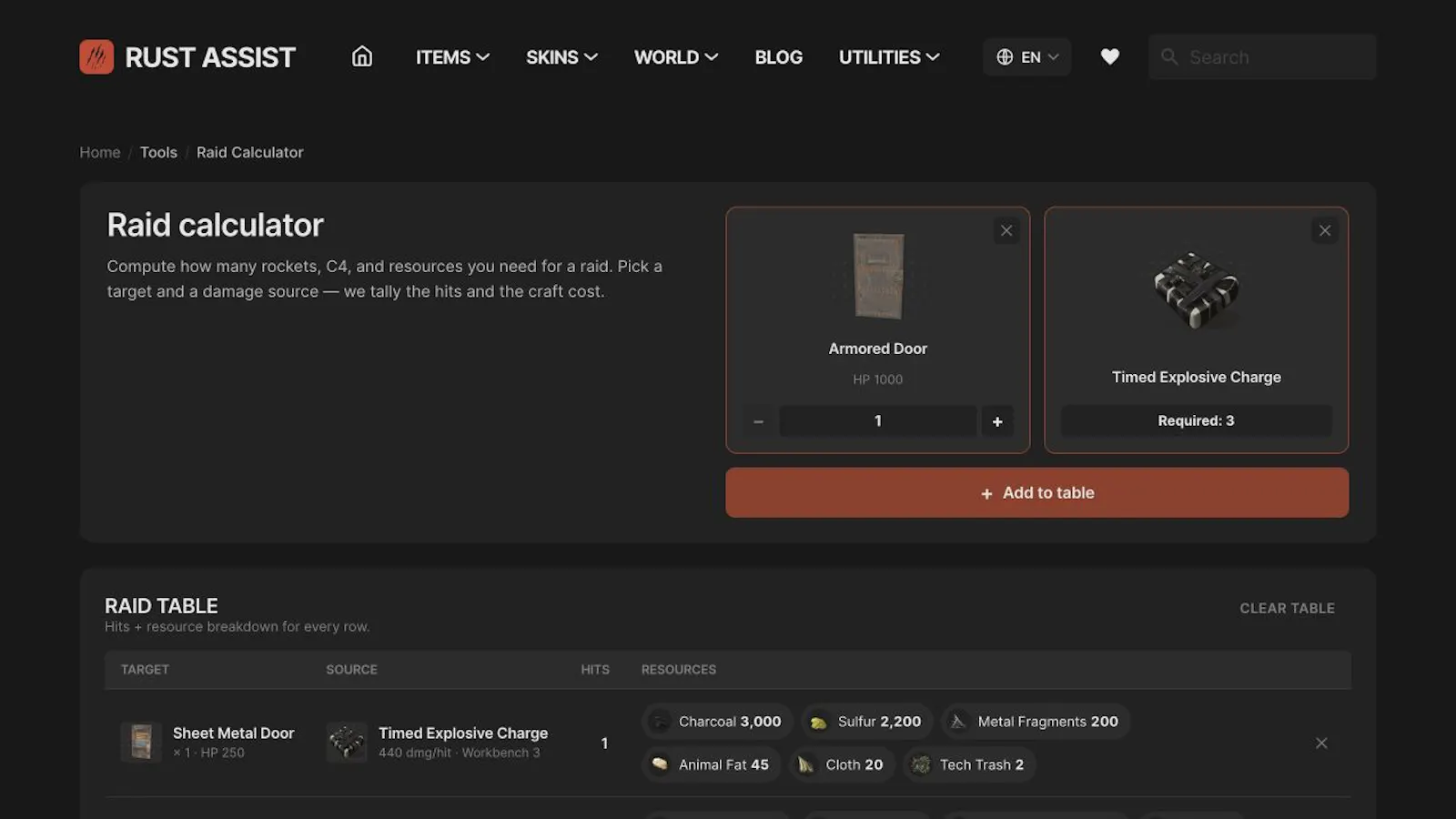This screenshot has width=1456, height=819.
Task: Click the Animal Fat resource icon
Action: (x=661, y=764)
